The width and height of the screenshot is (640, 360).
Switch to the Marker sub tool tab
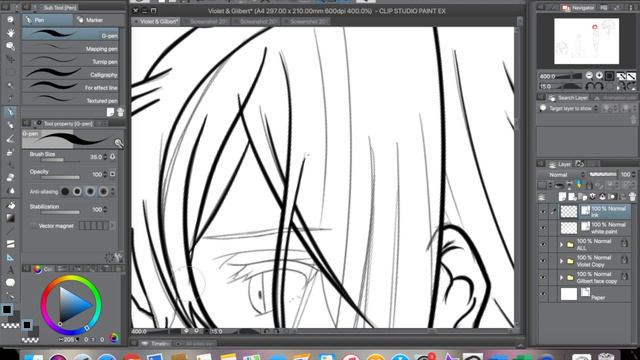click(98, 20)
